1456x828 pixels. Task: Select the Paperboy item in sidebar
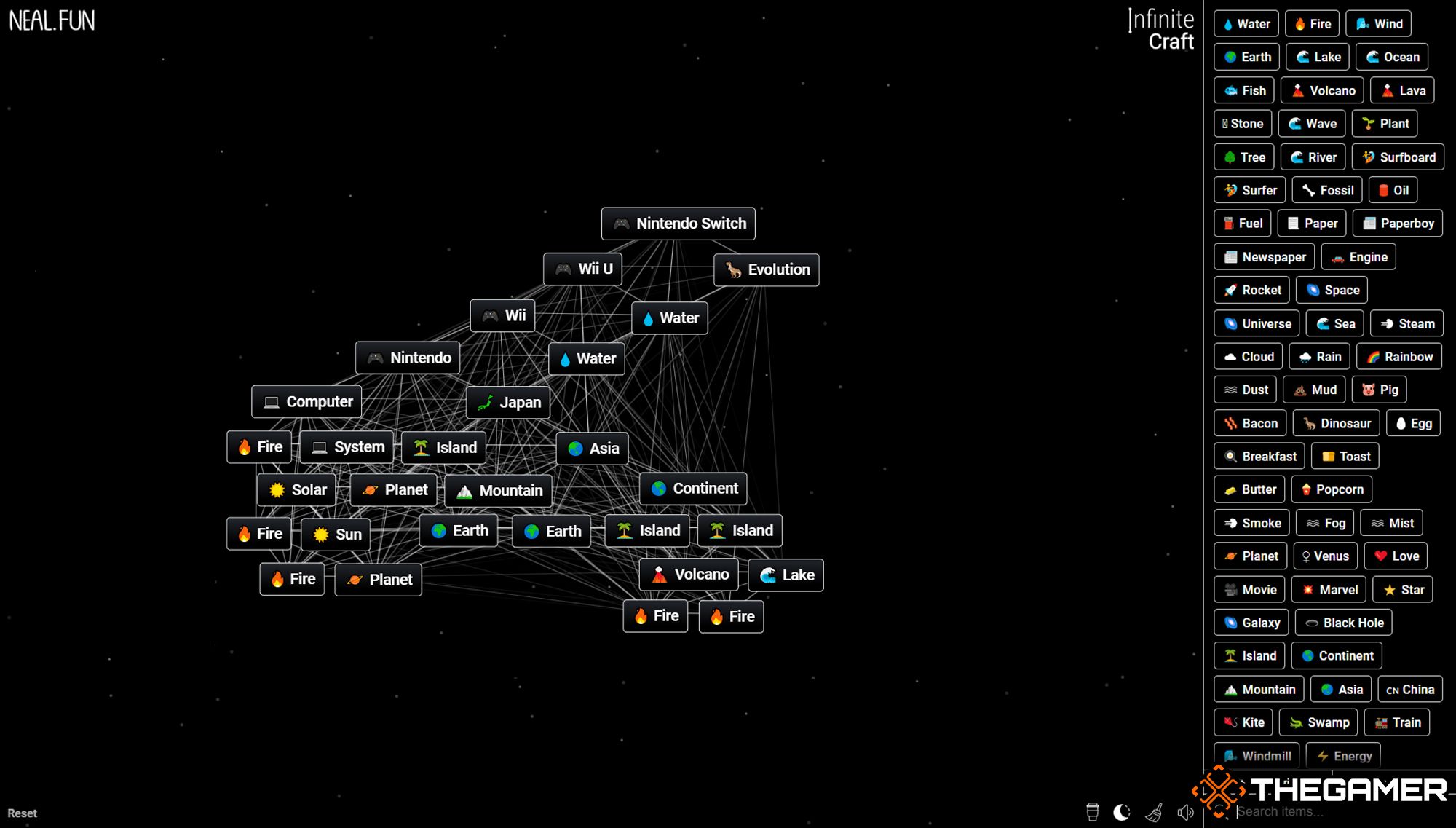click(x=1398, y=224)
